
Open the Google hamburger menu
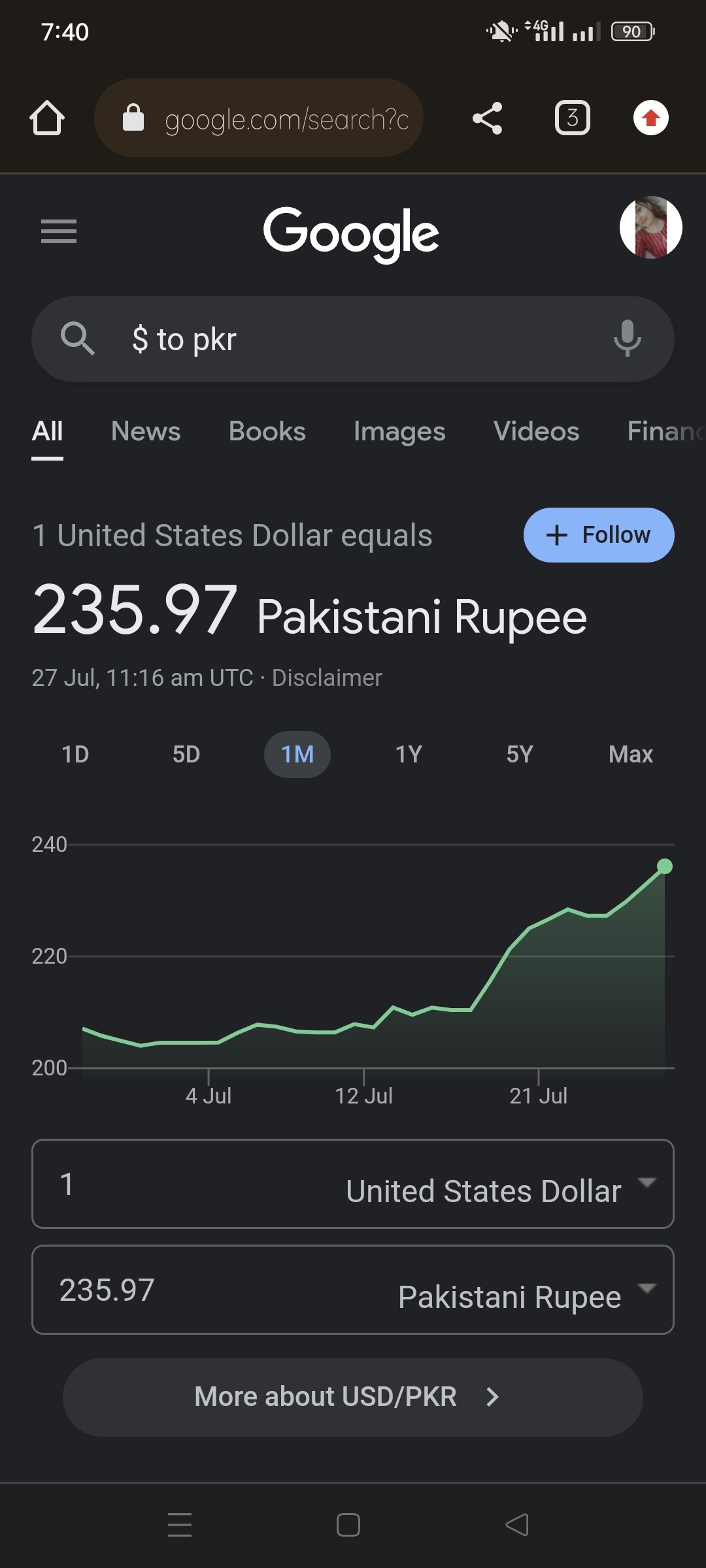[59, 231]
